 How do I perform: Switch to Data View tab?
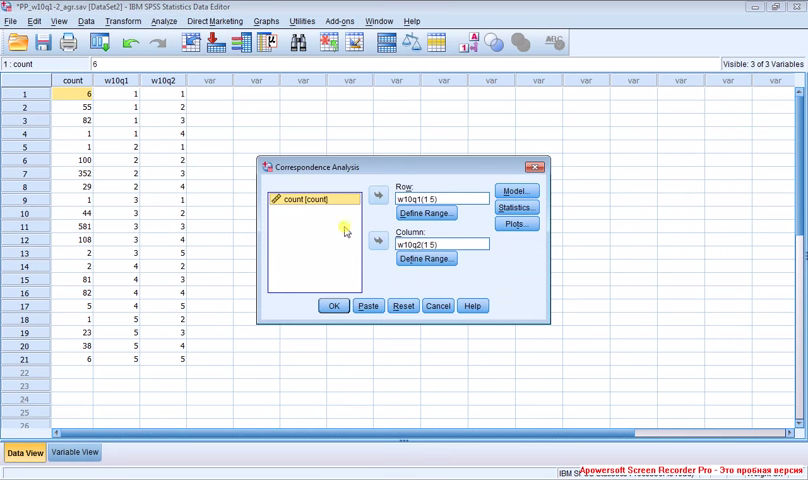pyautogui.click(x=25, y=453)
